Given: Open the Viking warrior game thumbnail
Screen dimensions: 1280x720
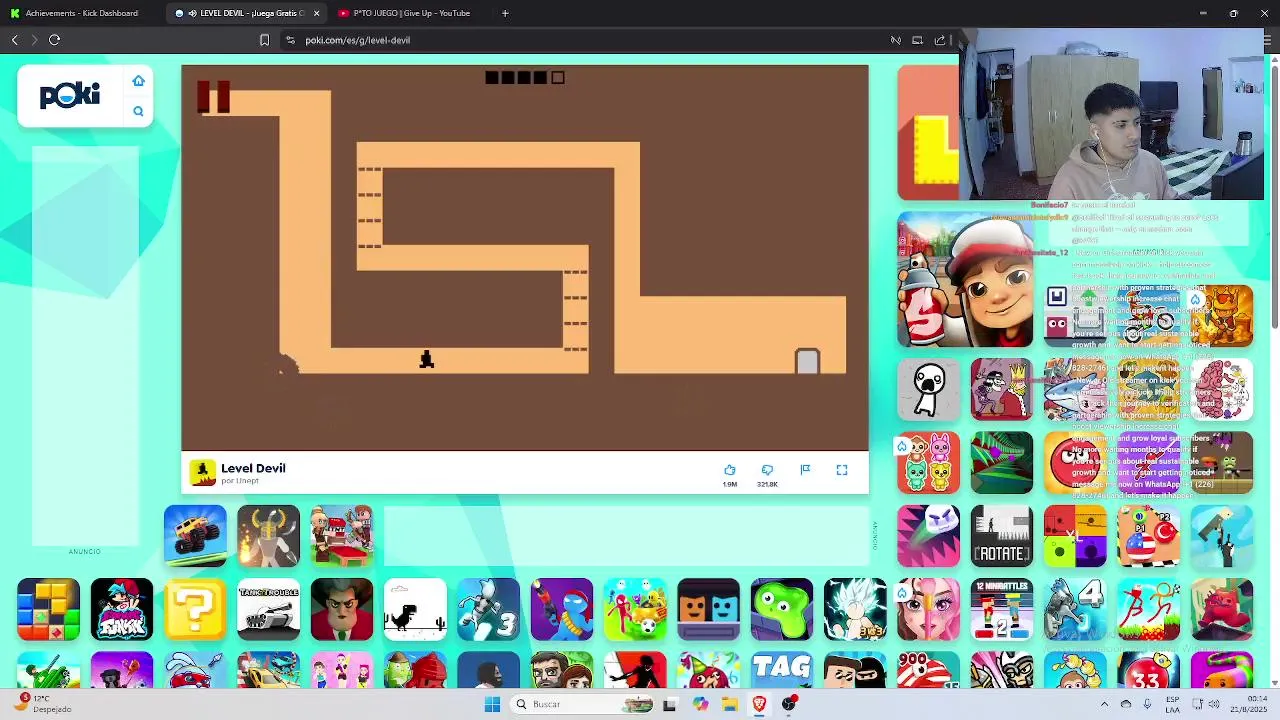Looking at the screenshot, I should [x=268, y=536].
